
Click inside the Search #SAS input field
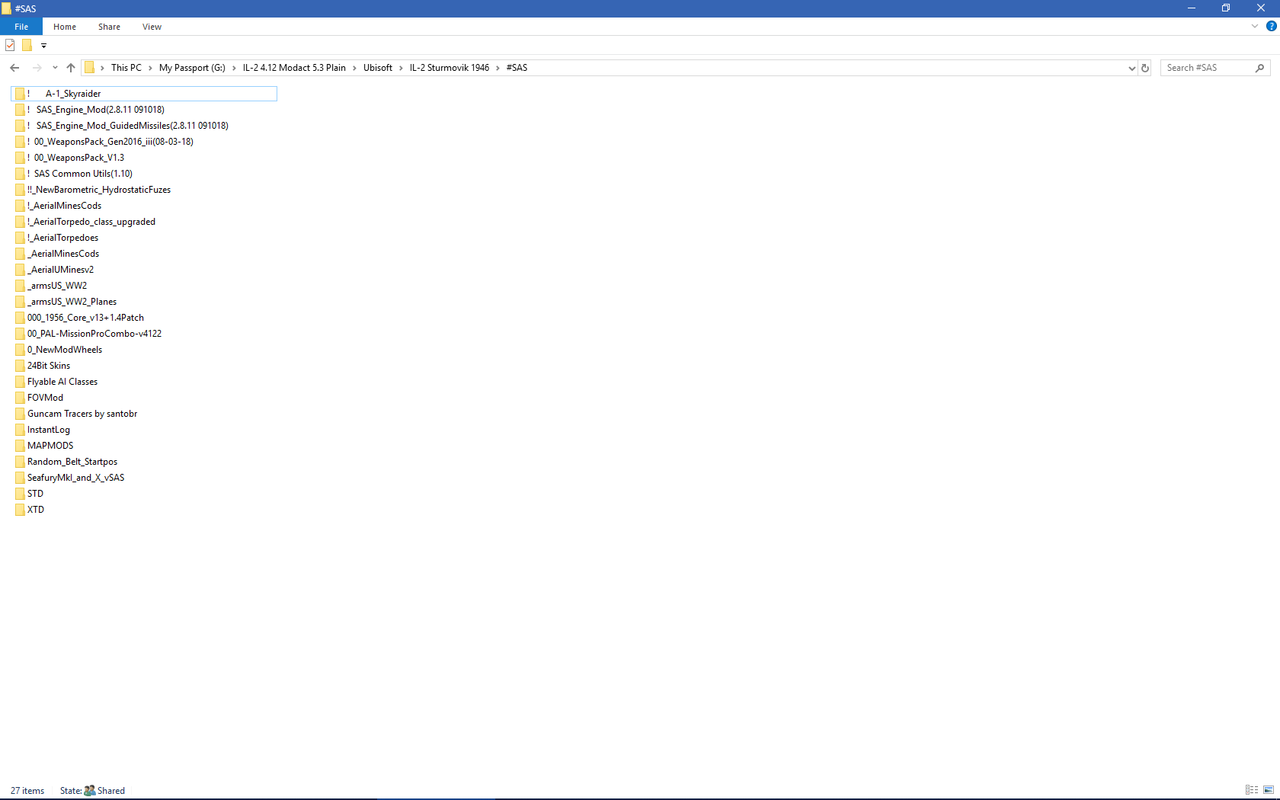pos(1200,67)
